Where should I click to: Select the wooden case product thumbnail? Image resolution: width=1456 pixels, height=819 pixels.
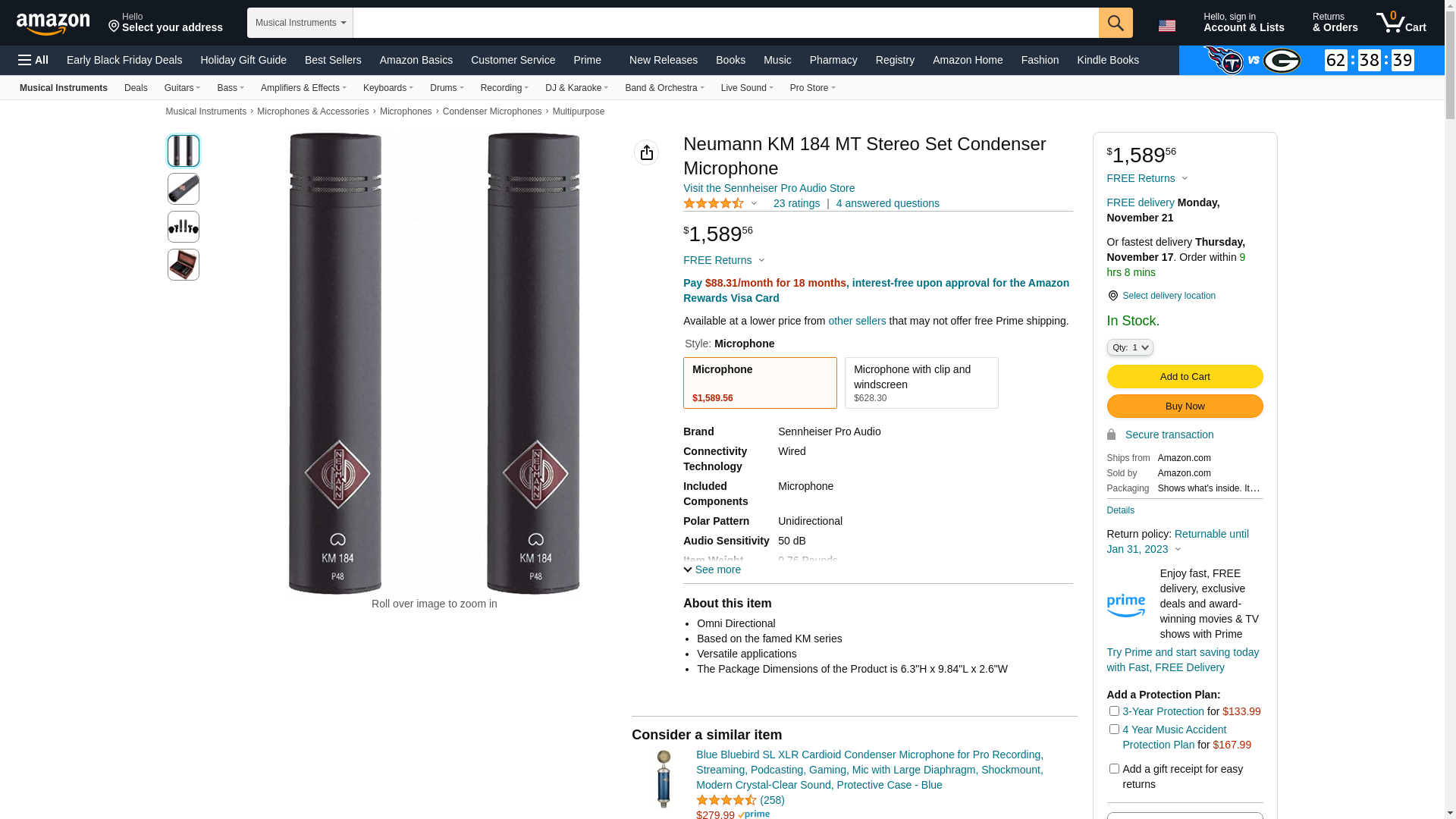click(x=184, y=265)
